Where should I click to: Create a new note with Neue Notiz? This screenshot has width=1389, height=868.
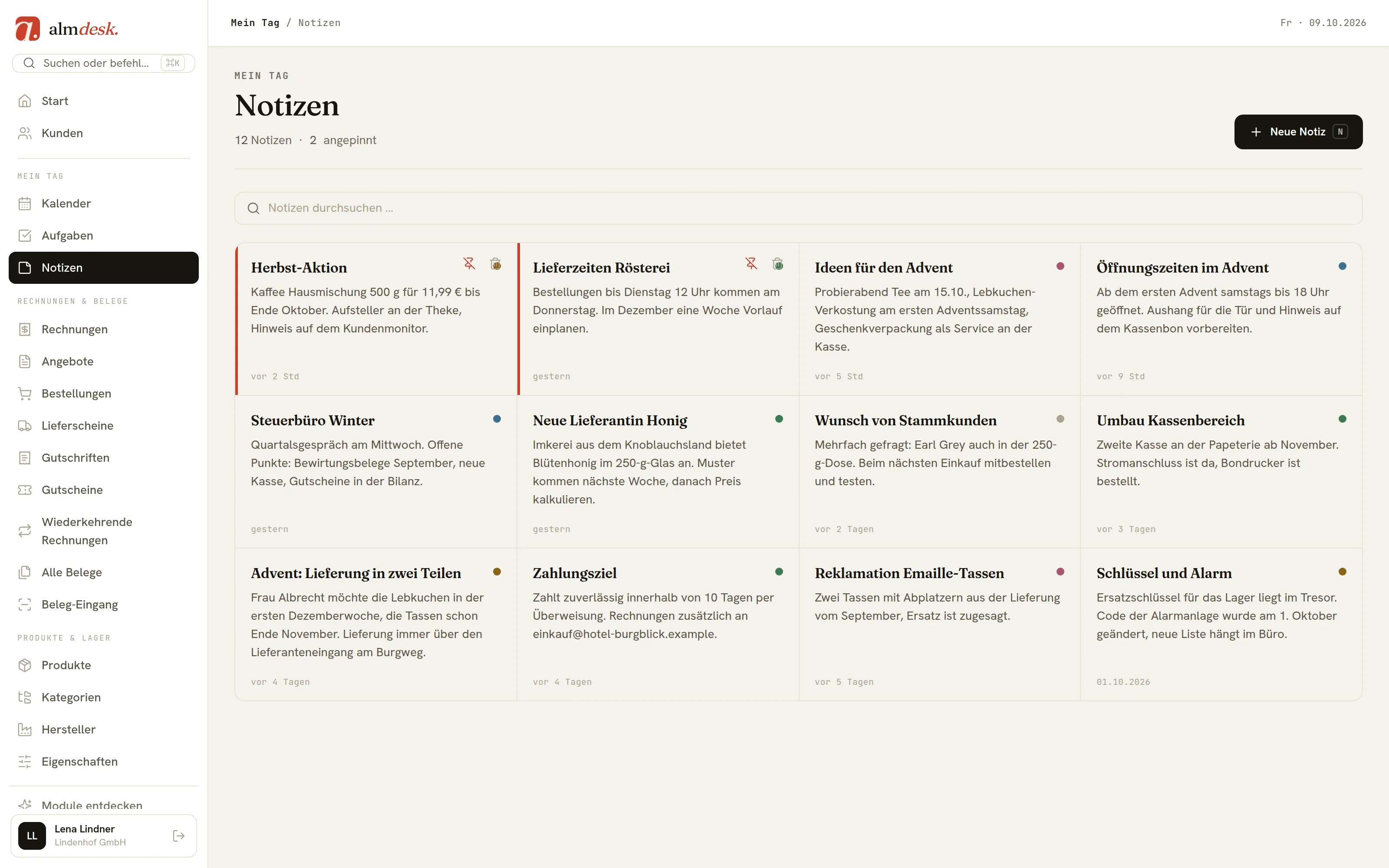point(1298,132)
